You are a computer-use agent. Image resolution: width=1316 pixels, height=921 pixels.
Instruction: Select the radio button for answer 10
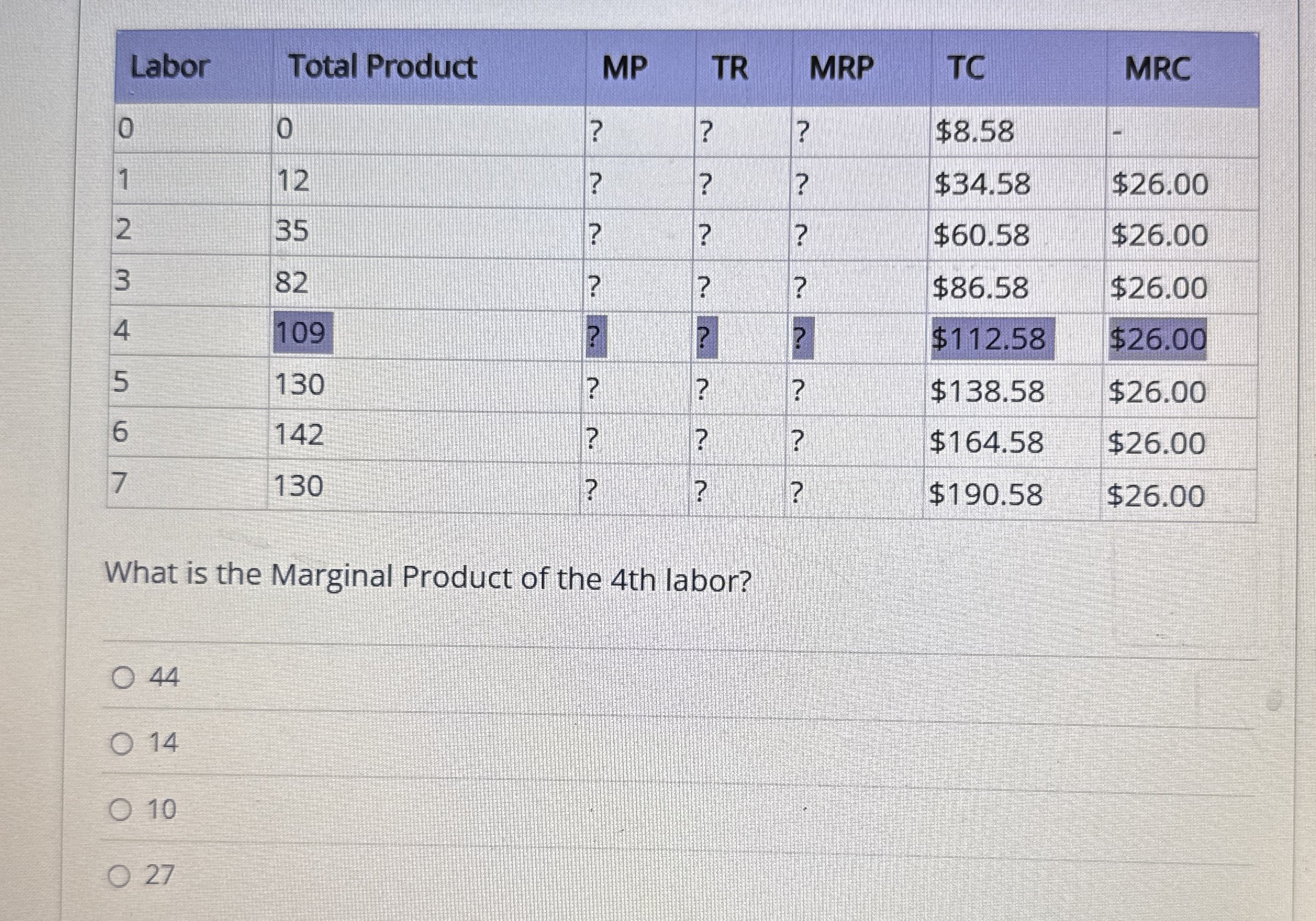coord(122,810)
